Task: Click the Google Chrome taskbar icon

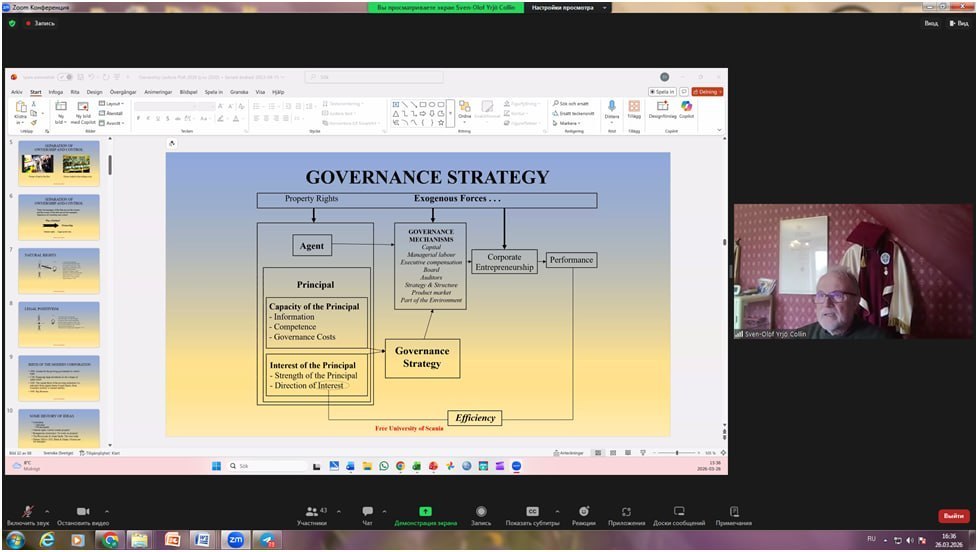Action: point(110,540)
